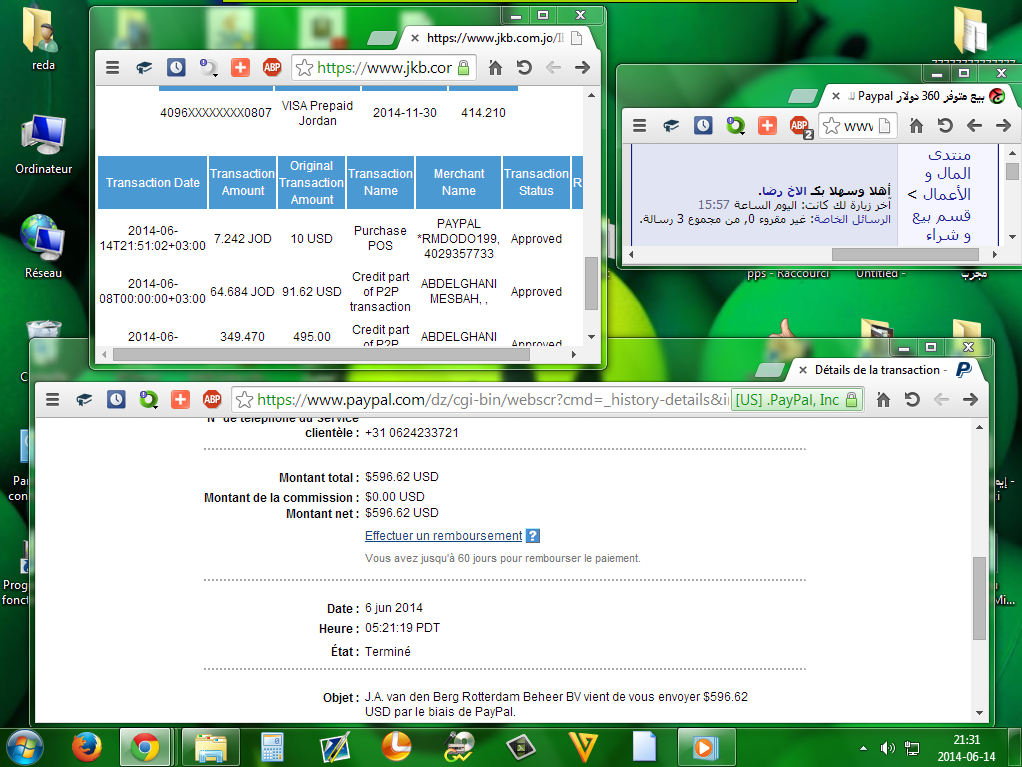Click the clock icon in the PayPal window
The width and height of the screenshot is (1022, 767).
[116, 399]
